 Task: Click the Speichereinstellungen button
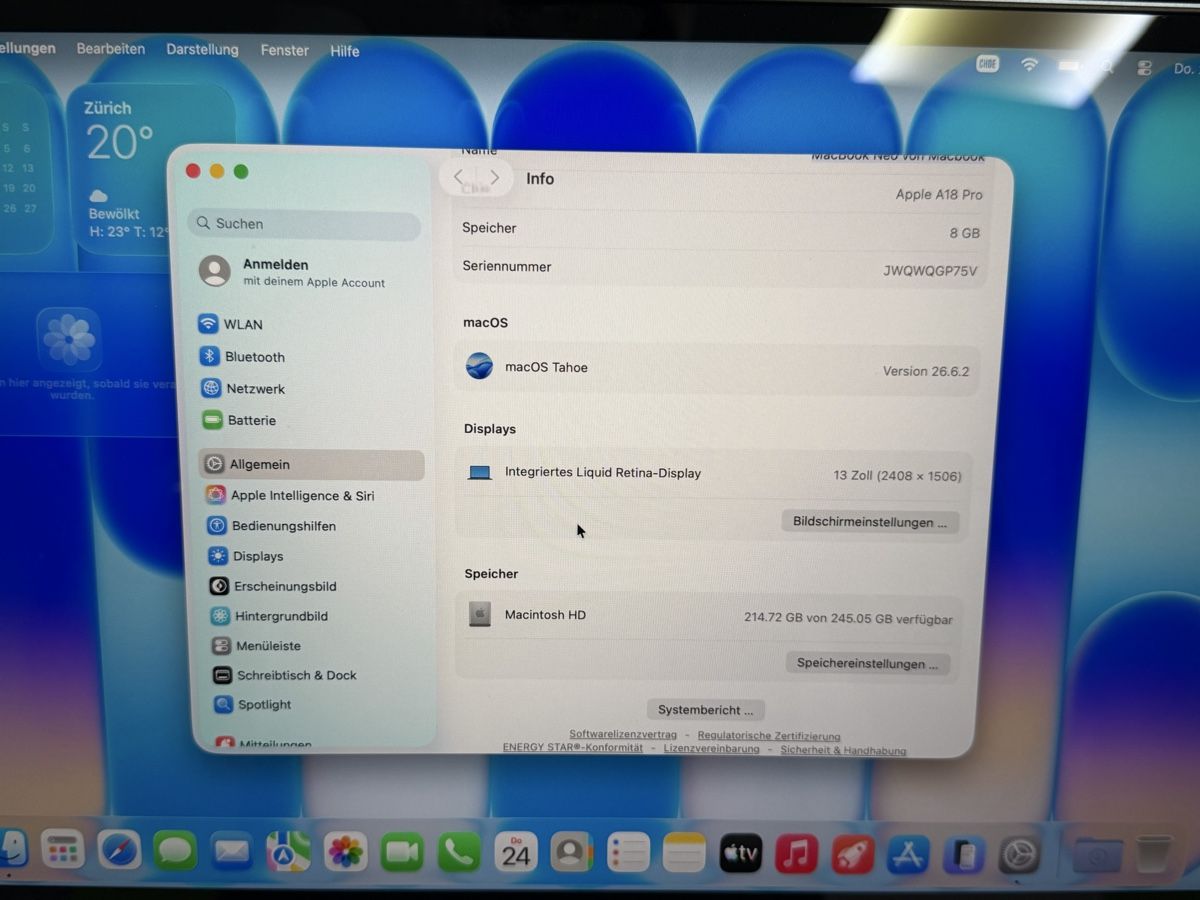(x=867, y=663)
